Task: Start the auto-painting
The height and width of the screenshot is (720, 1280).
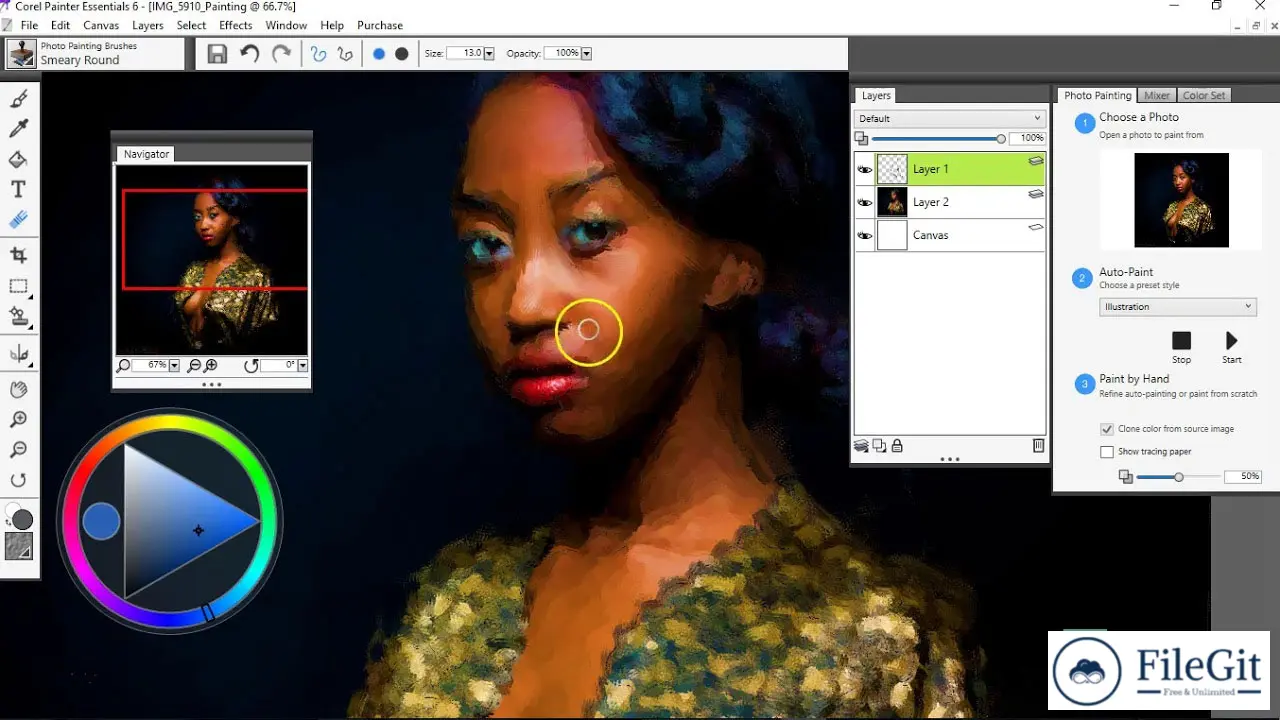Action: 1232,341
